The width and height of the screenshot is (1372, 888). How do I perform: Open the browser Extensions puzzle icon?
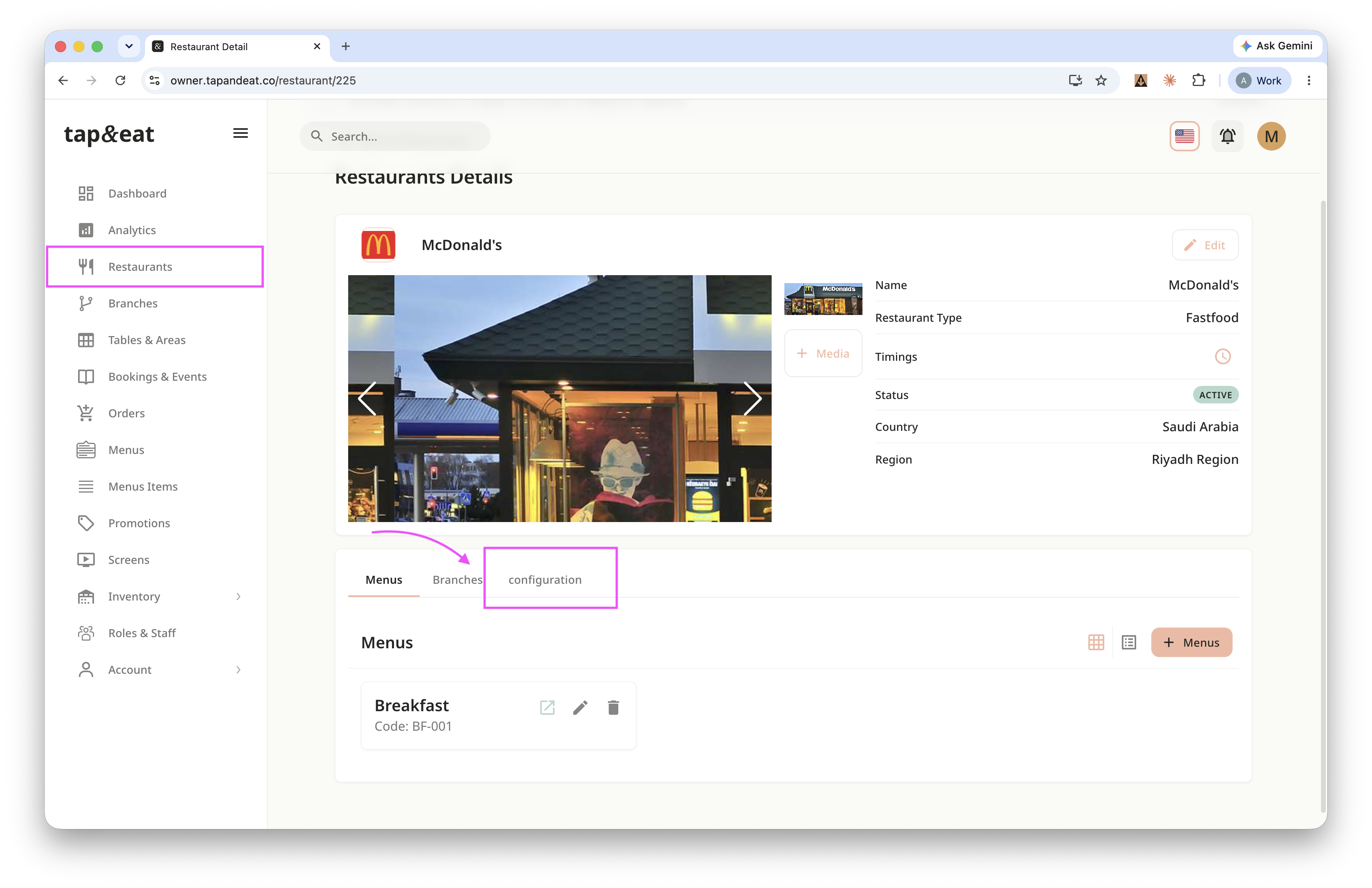point(1198,81)
